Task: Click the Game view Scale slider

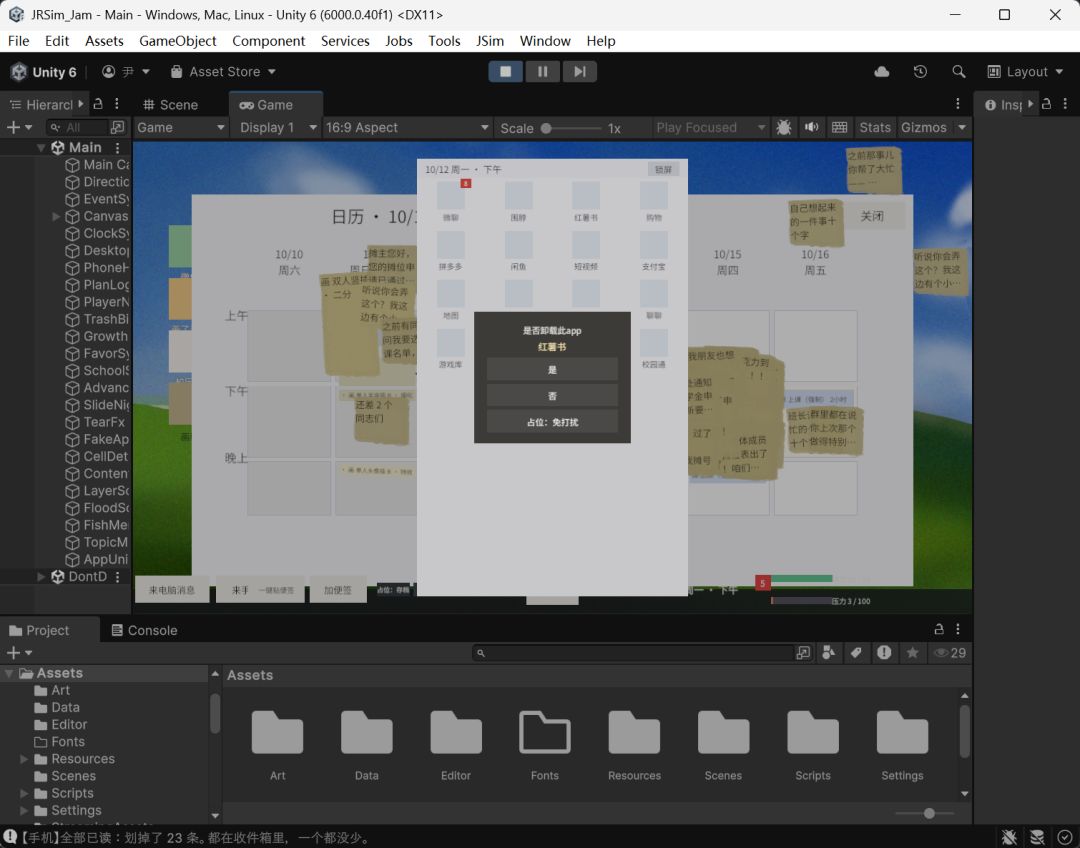Action: (572, 128)
